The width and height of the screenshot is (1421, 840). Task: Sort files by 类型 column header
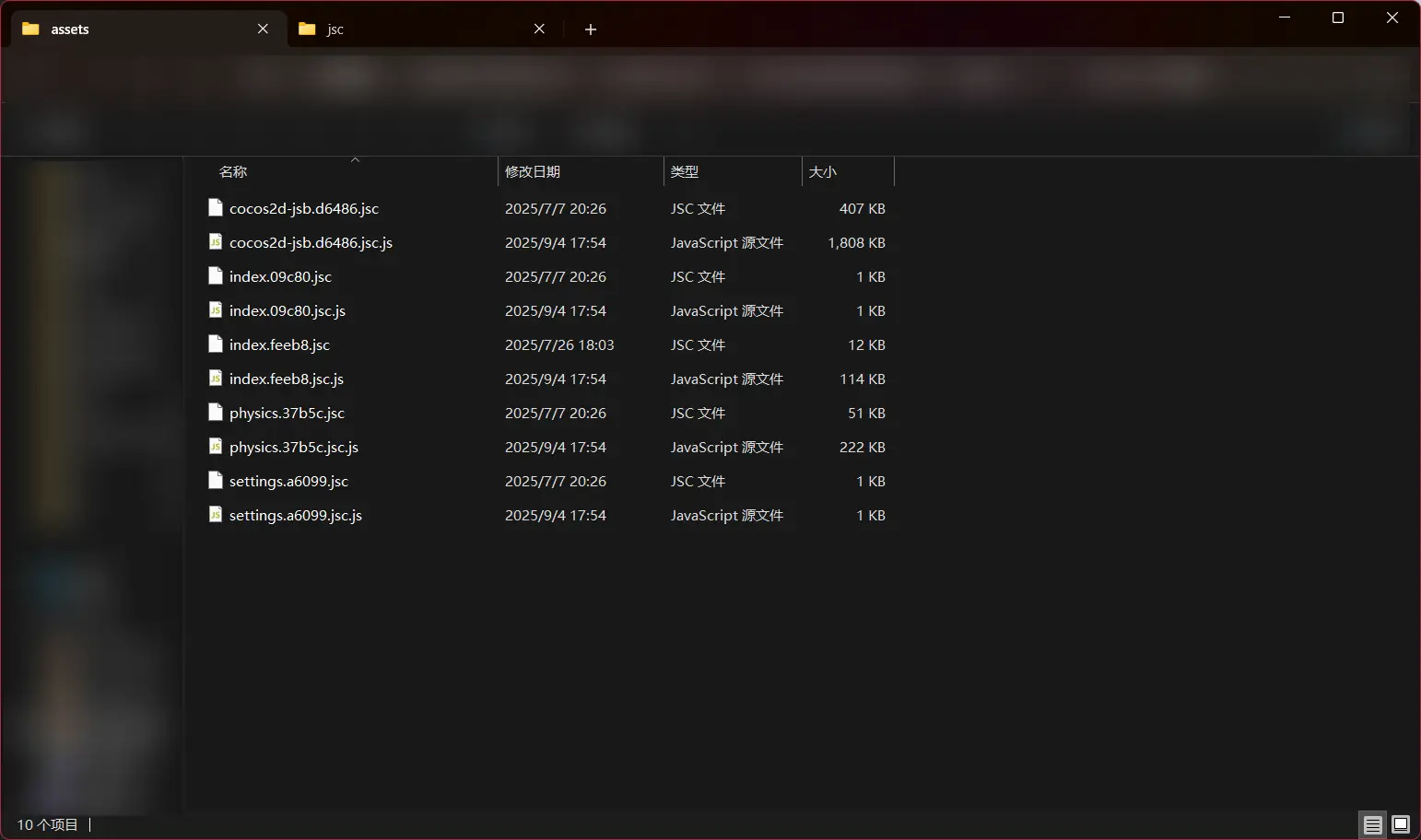click(x=685, y=172)
